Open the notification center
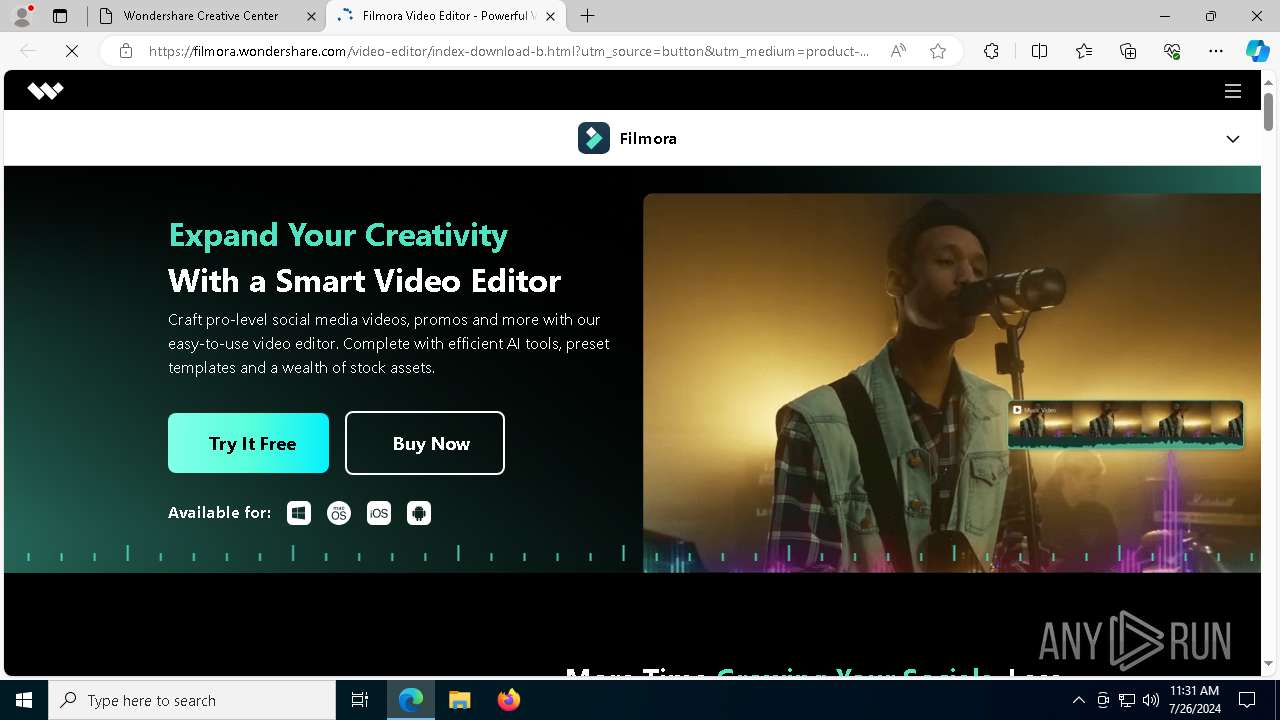Screen dimensions: 1280x720 1247,700
